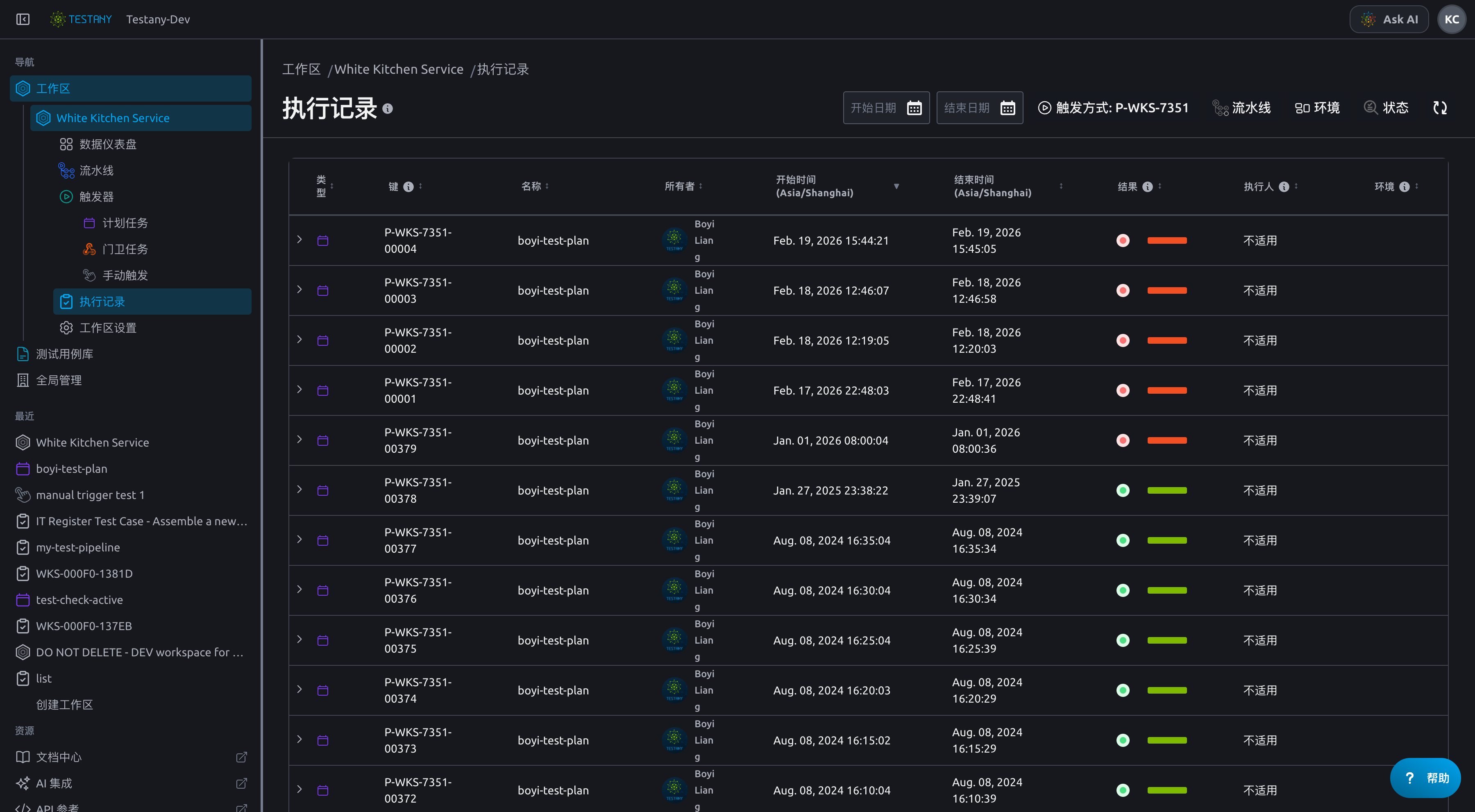
Task: Select 手动触发 in the sidebar
Action: [125, 275]
